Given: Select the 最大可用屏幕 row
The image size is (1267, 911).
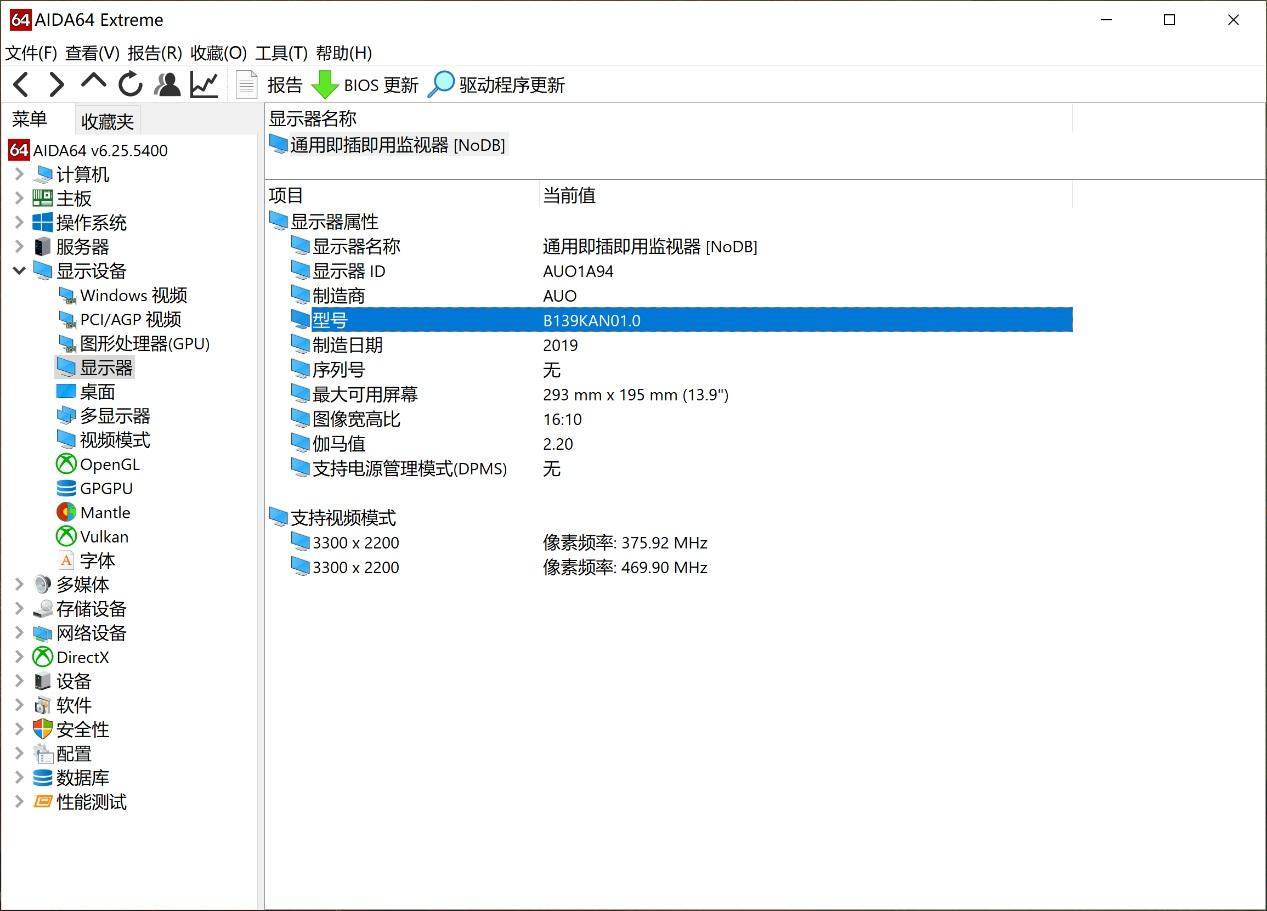Looking at the screenshot, I should coord(669,394).
